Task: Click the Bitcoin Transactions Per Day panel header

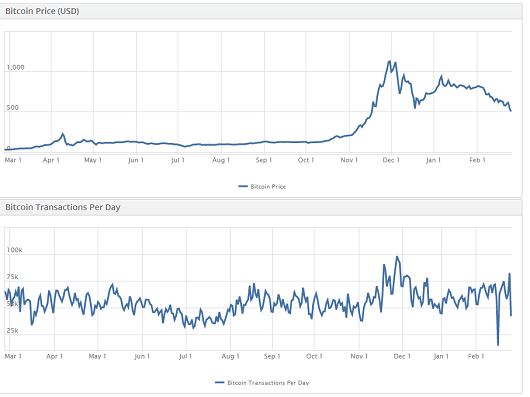Action: (261, 207)
